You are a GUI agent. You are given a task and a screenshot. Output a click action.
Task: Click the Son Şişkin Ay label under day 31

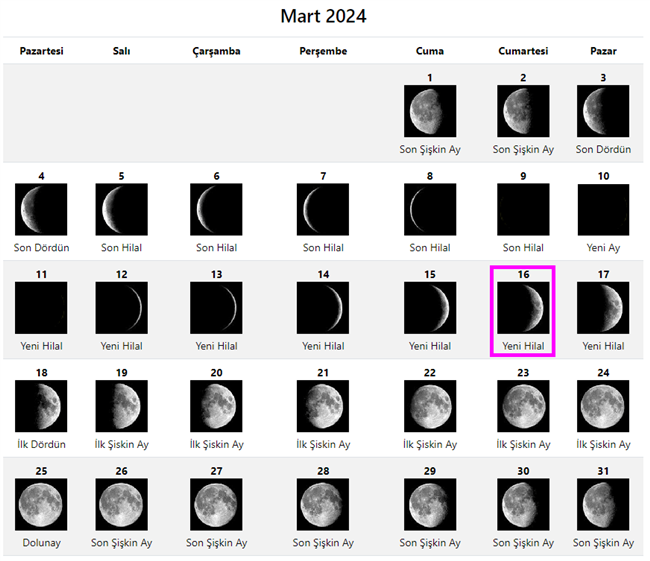click(603, 543)
